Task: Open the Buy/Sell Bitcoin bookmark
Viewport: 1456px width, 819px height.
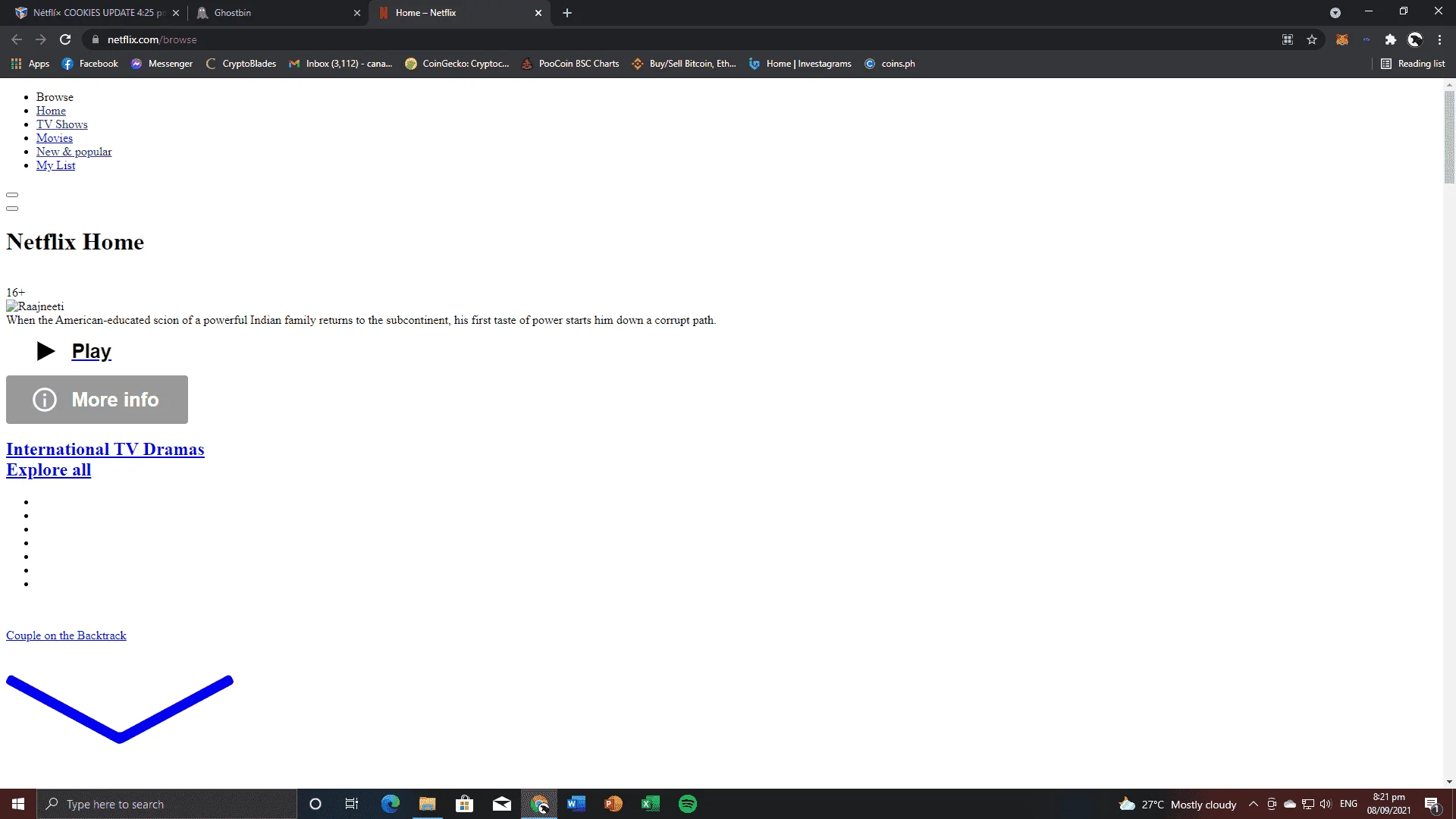Action: 684,64
